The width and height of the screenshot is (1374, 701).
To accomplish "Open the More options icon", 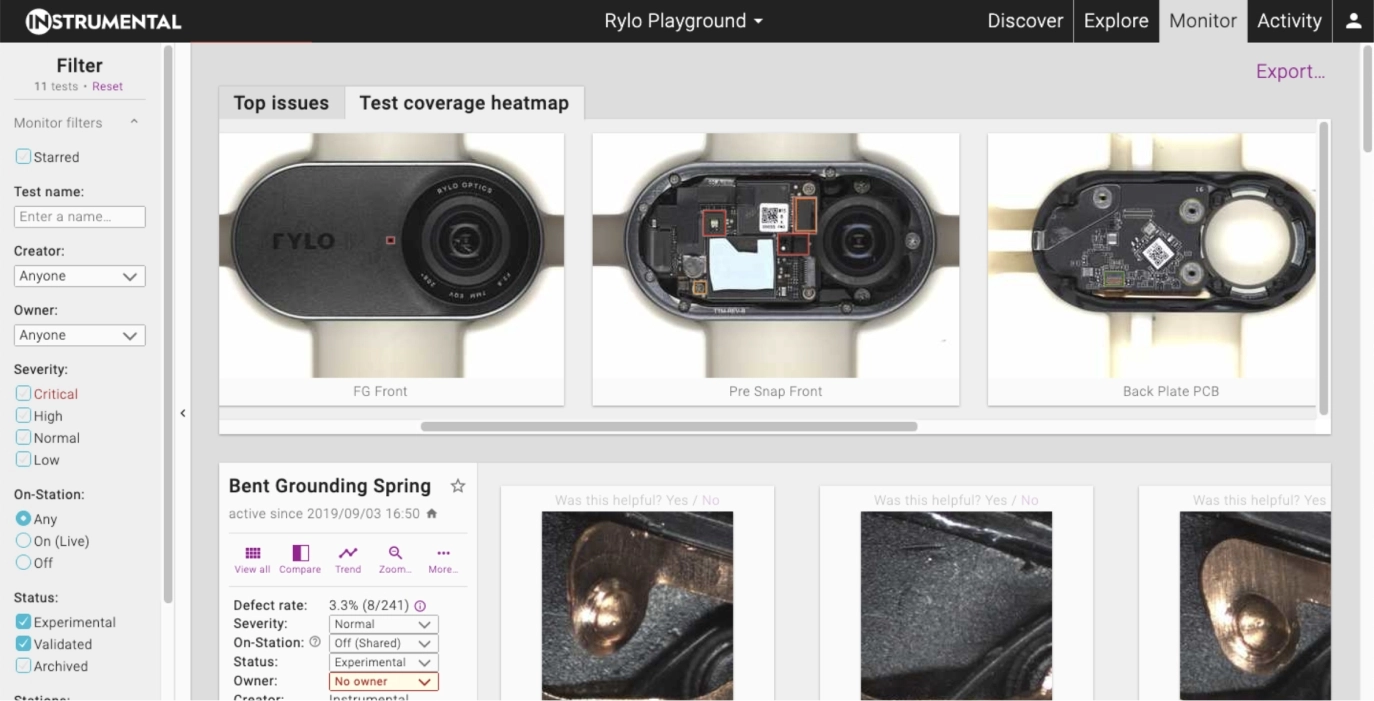I will [x=443, y=560].
